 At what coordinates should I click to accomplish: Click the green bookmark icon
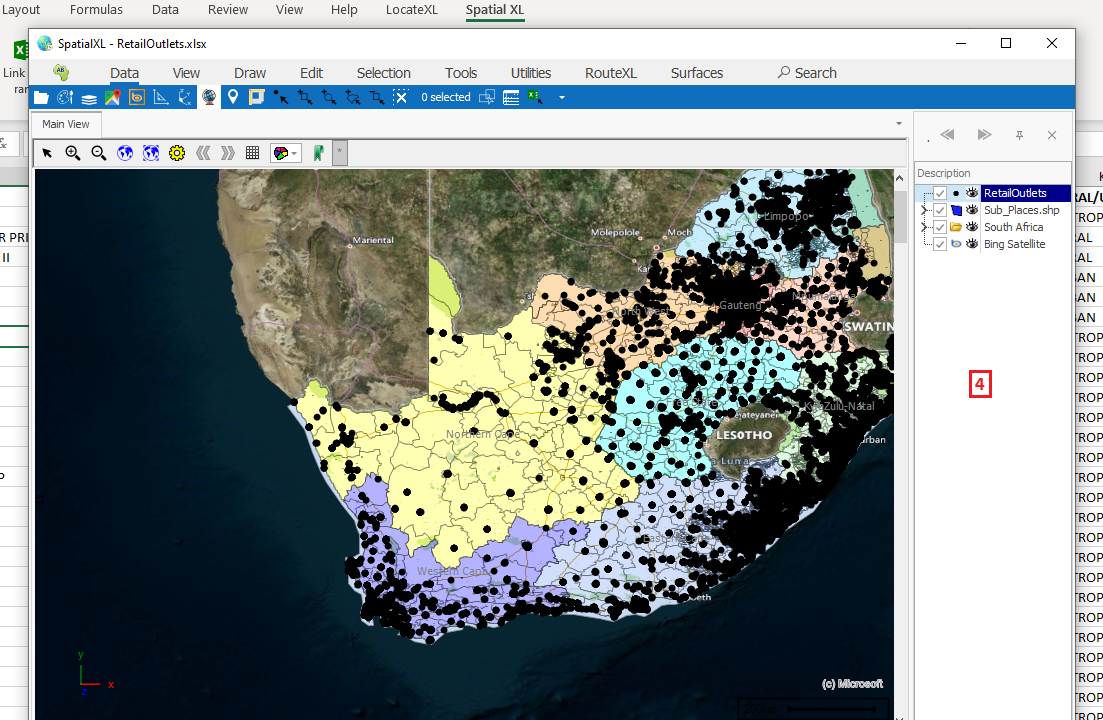pyautogui.click(x=318, y=153)
